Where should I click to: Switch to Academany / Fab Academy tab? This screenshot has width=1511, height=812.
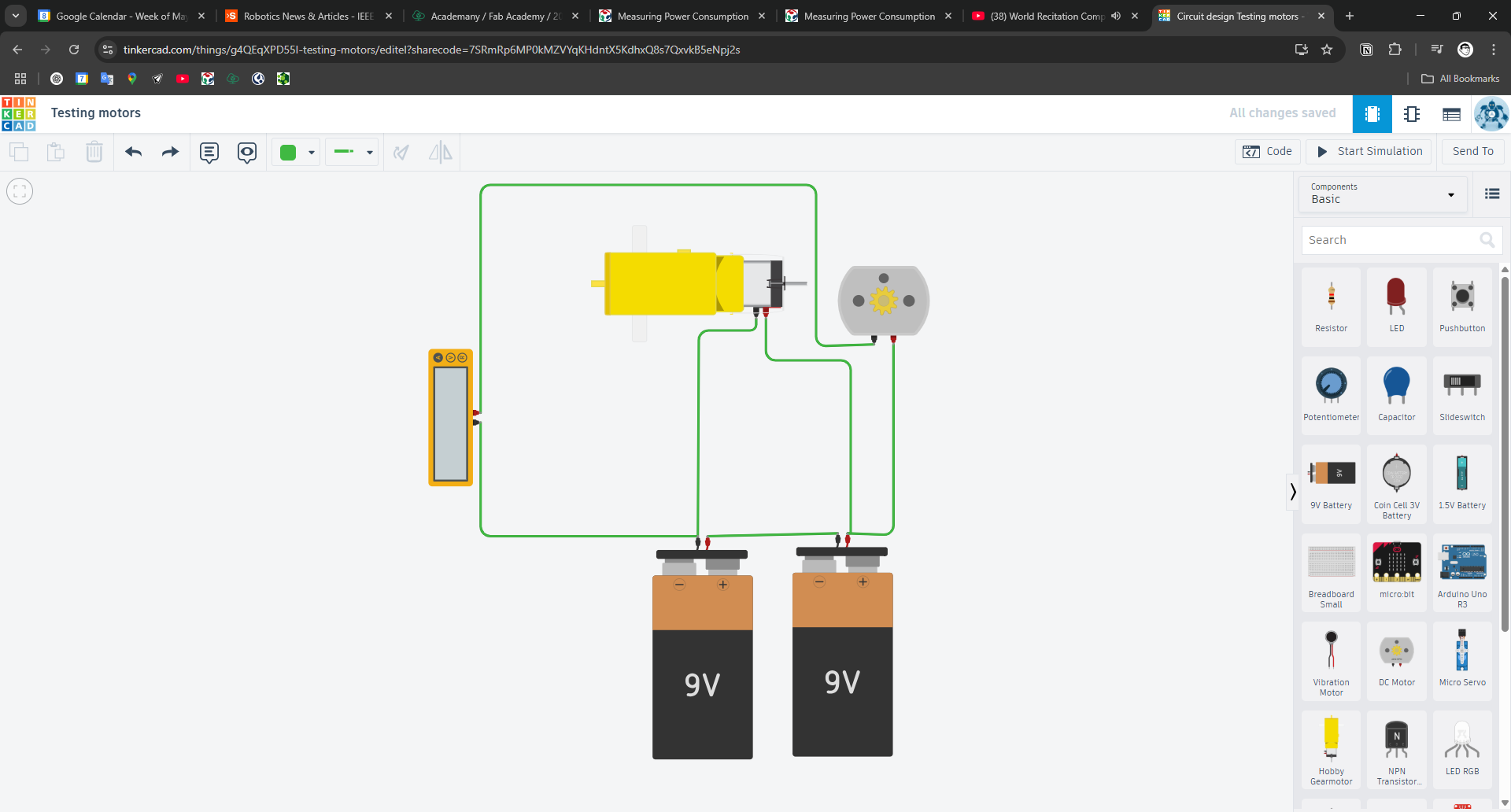click(x=496, y=16)
